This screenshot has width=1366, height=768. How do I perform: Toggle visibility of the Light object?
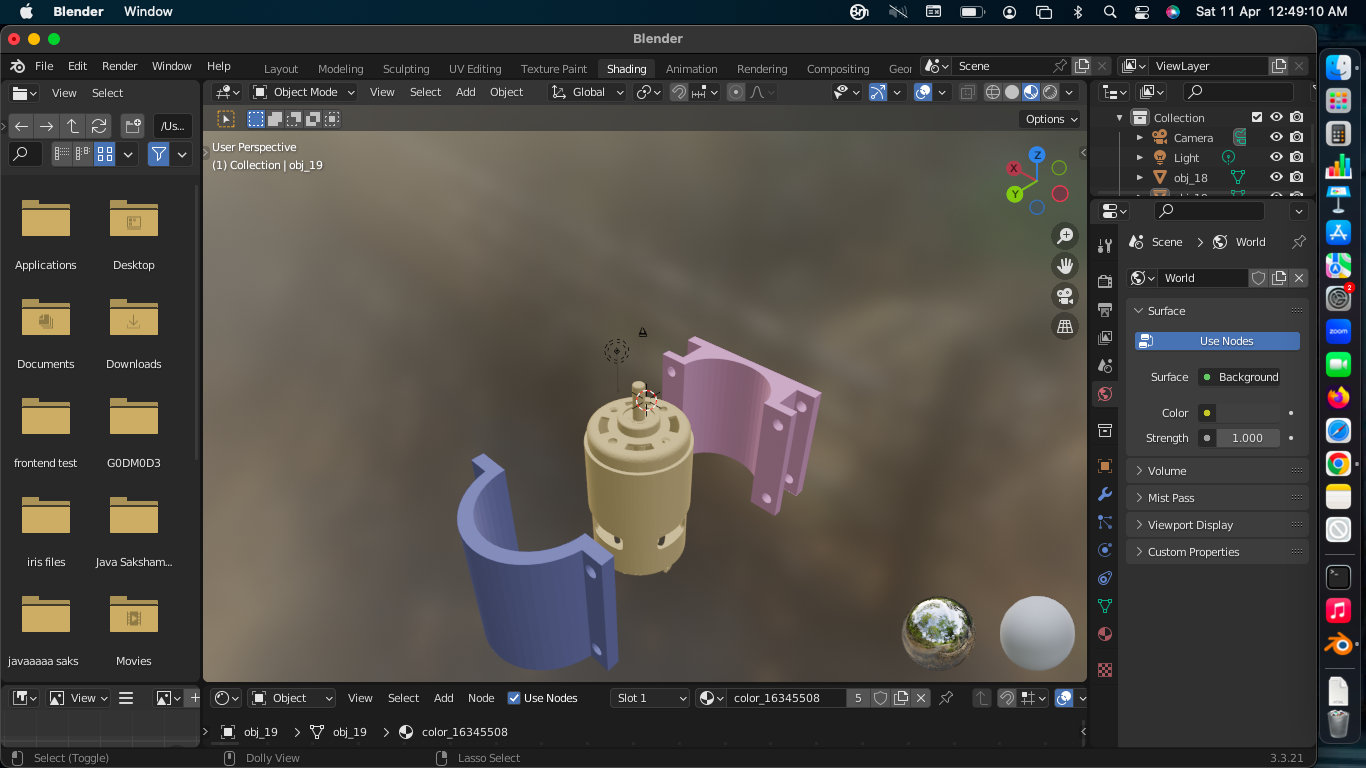point(1276,157)
